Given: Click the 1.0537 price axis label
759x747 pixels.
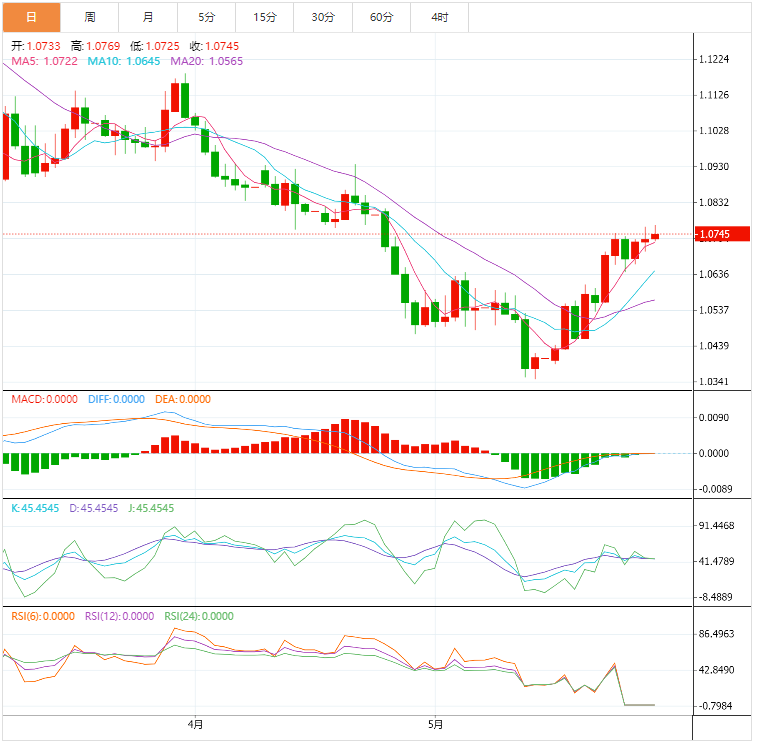Looking at the screenshot, I should pos(714,310).
